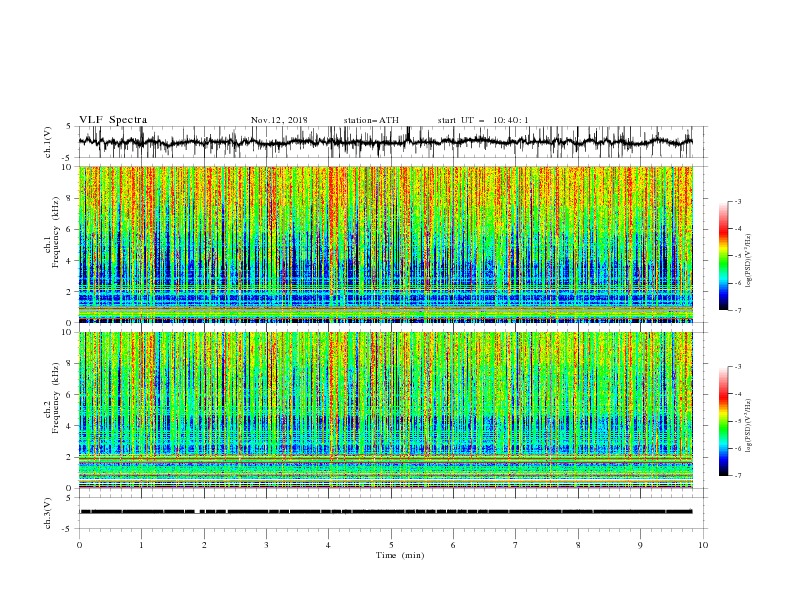Click the time axis tick label '3'
The image size is (792, 612).
[x=266, y=545]
